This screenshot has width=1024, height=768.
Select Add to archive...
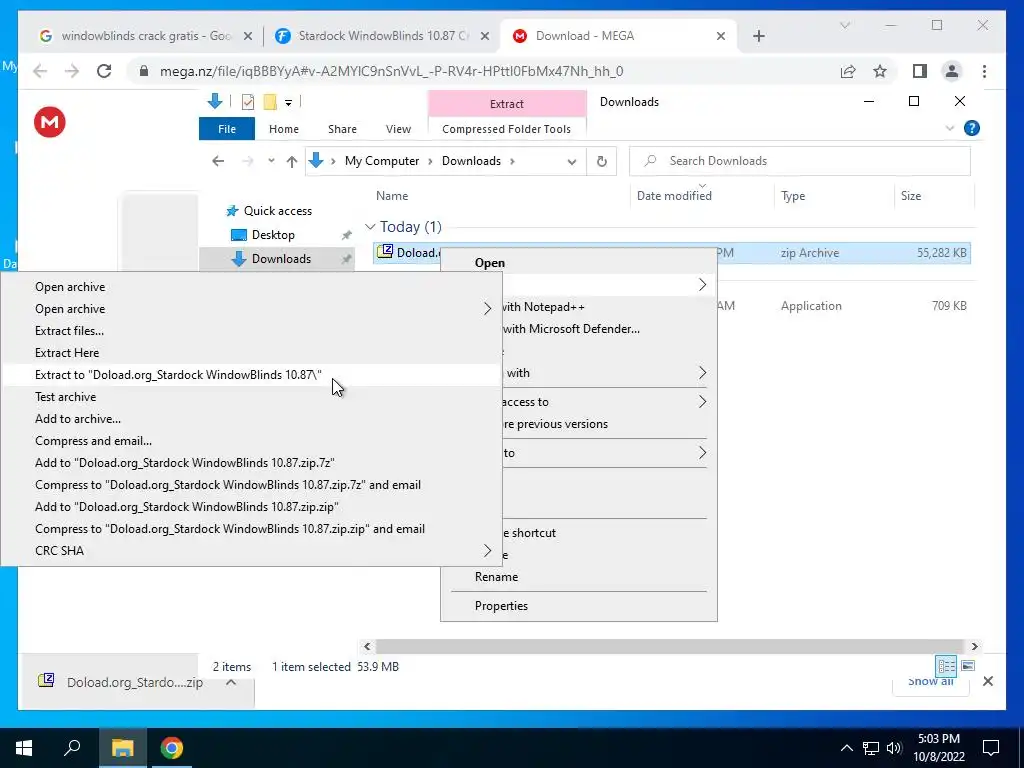coord(251,419)
